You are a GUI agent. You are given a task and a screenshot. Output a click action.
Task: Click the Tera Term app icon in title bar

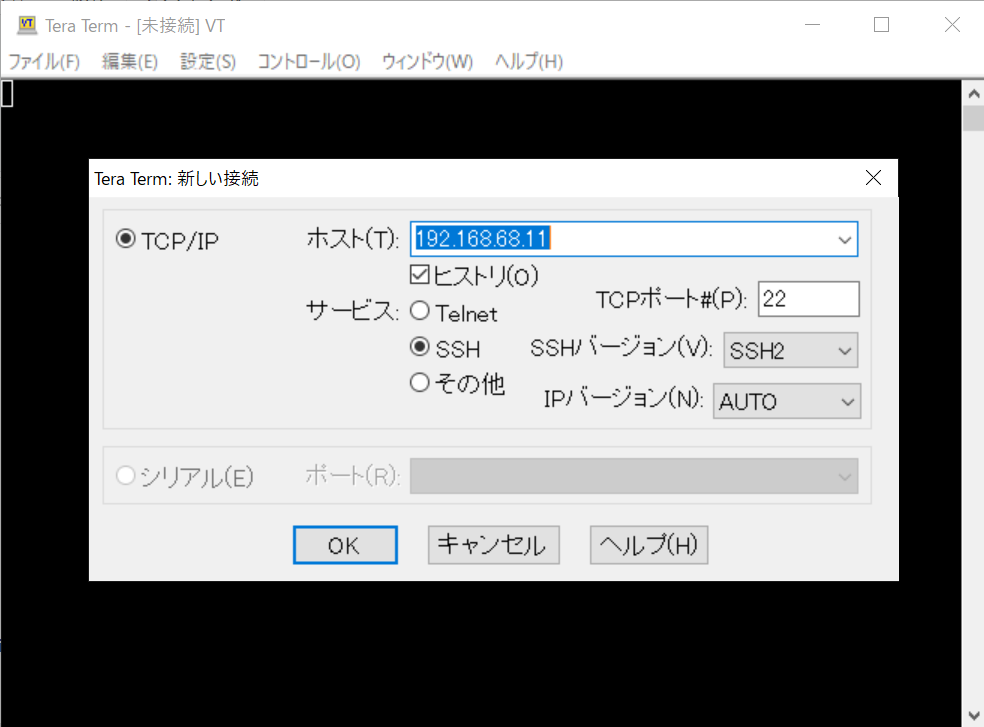point(27,25)
